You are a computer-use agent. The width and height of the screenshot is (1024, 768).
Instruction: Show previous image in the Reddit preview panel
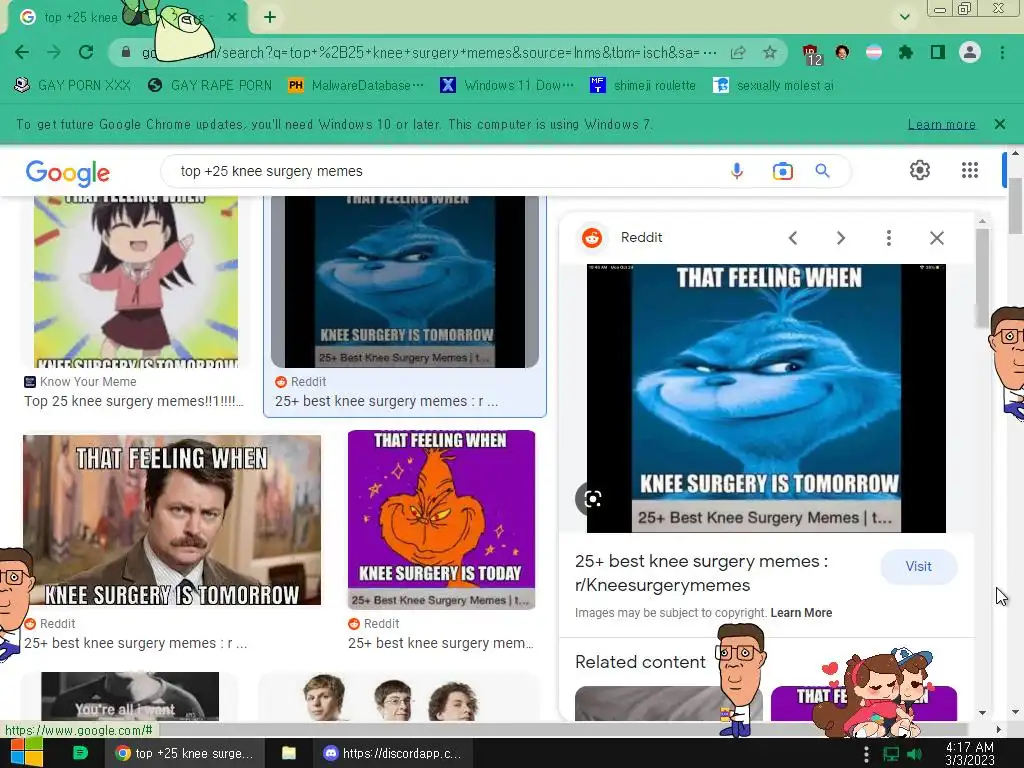[x=793, y=238]
